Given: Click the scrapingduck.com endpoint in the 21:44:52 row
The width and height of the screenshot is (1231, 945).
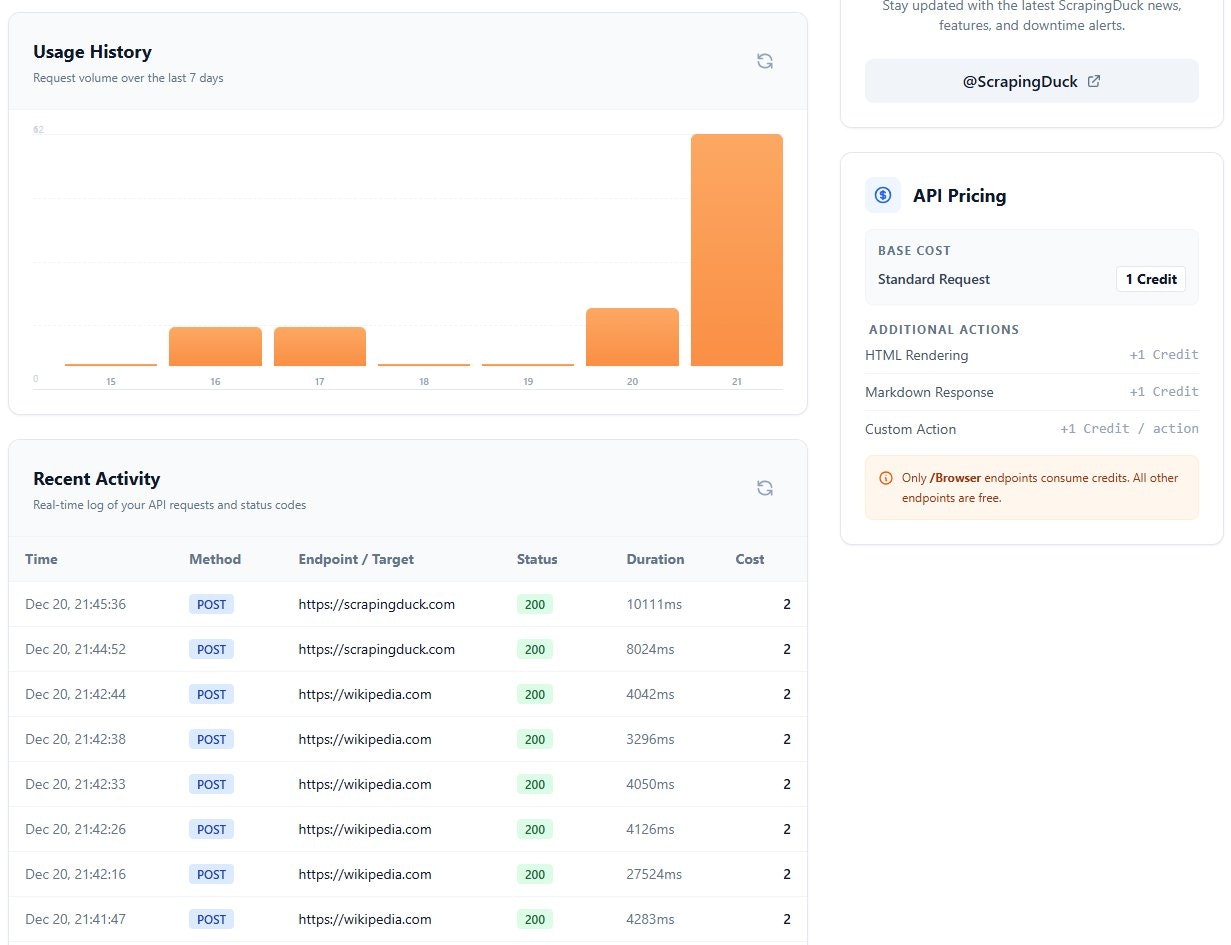Looking at the screenshot, I should [377, 649].
